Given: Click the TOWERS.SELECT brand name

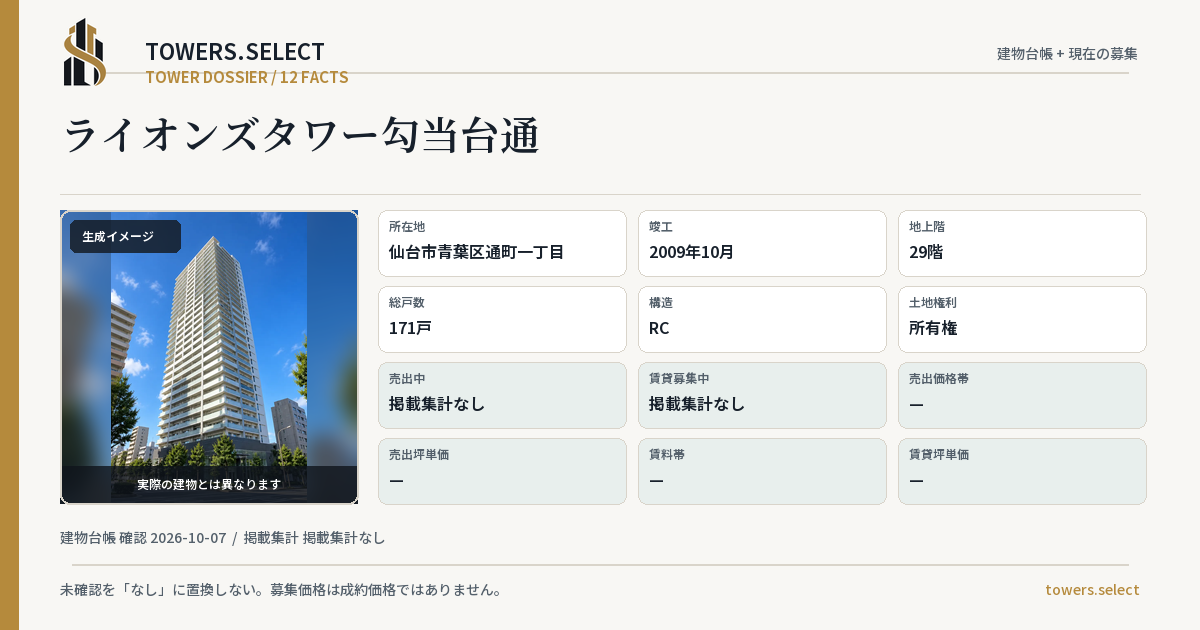Looking at the screenshot, I should [x=235, y=52].
